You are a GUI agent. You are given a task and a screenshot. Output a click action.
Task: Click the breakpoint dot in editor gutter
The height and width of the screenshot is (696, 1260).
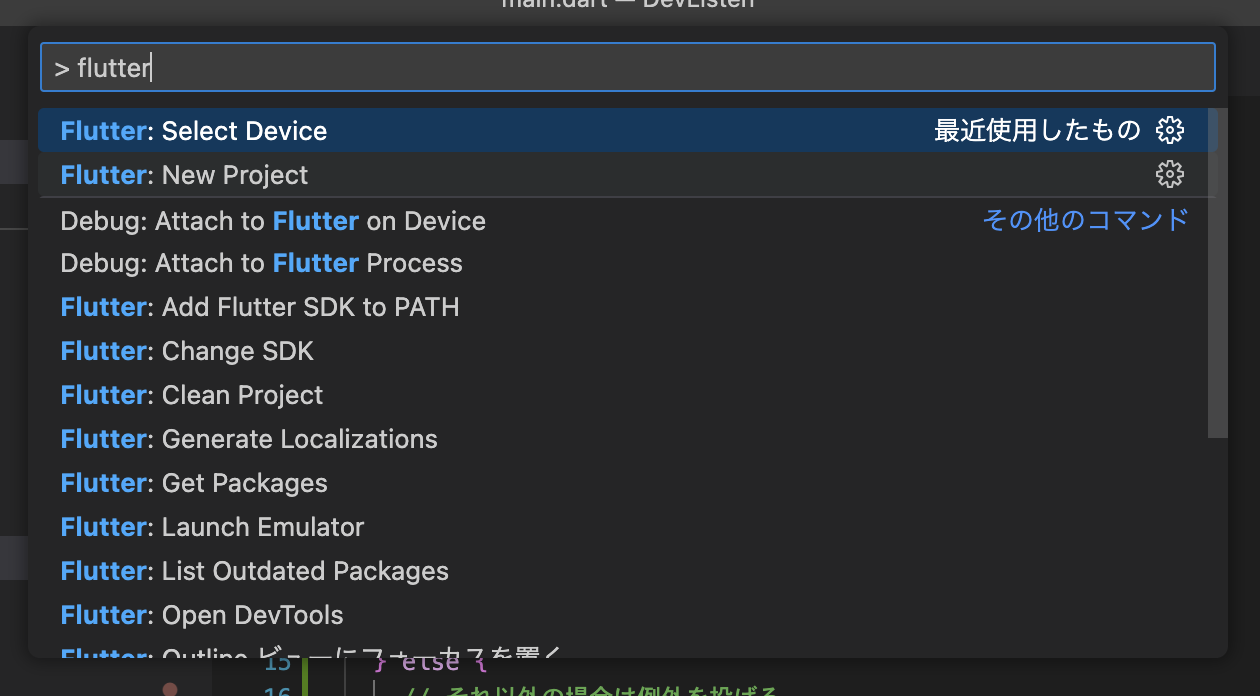170,689
